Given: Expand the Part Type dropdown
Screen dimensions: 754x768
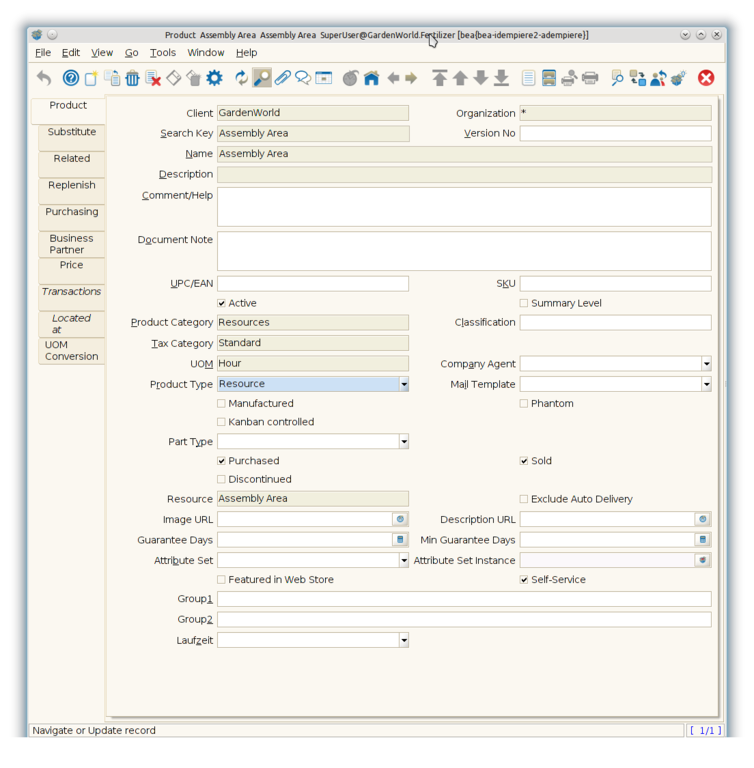Looking at the screenshot, I should [404, 442].
